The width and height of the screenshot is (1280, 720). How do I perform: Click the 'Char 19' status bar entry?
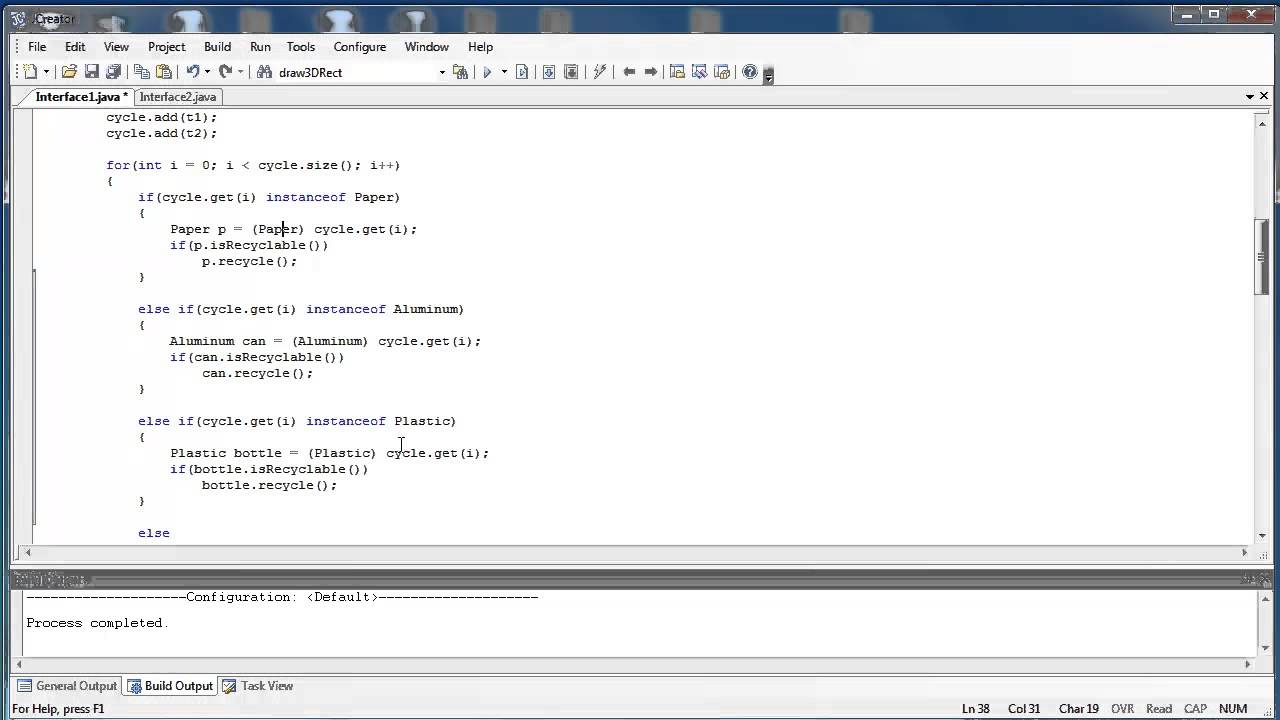(x=1078, y=709)
